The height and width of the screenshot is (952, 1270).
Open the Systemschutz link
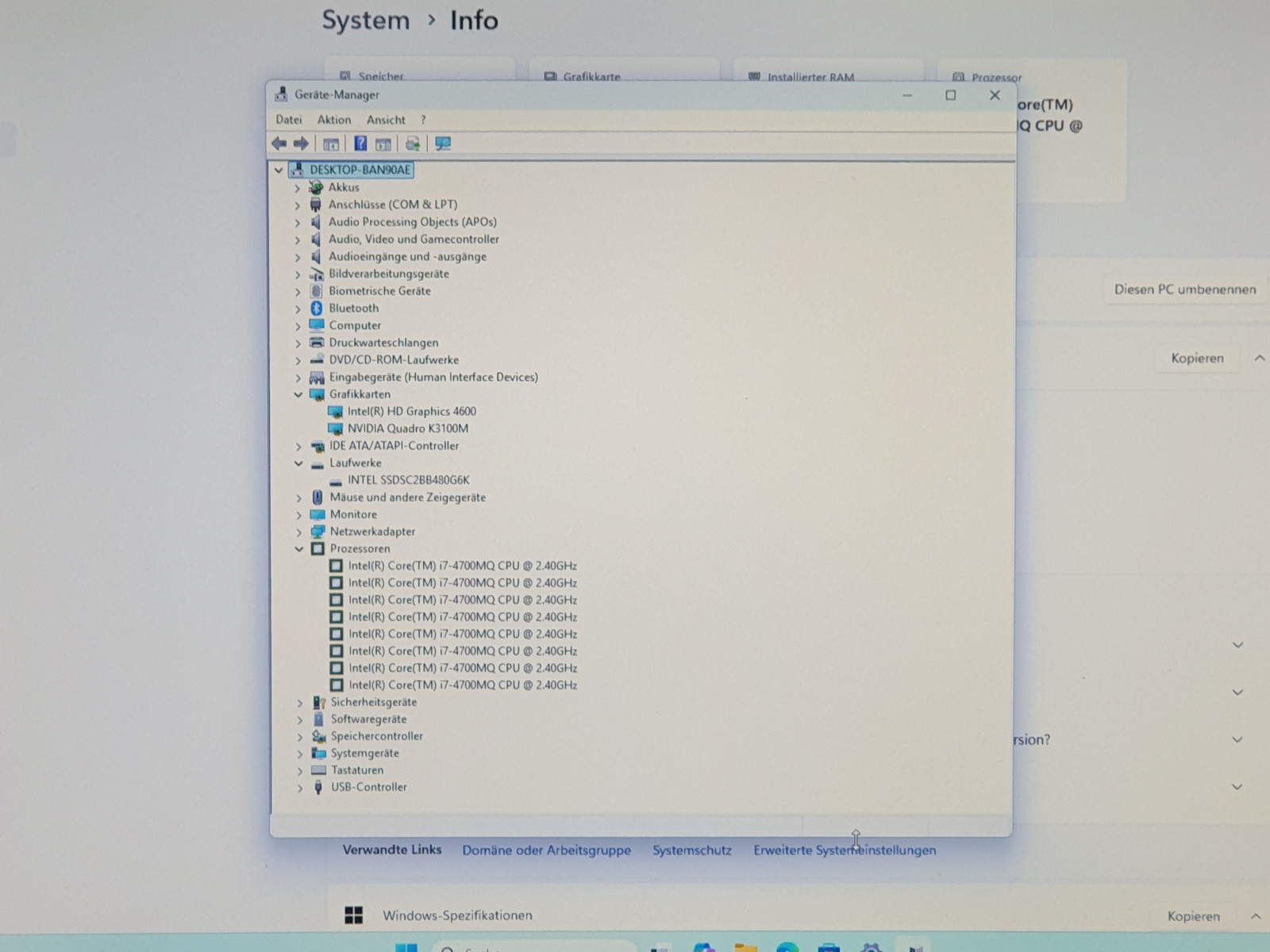click(691, 850)
